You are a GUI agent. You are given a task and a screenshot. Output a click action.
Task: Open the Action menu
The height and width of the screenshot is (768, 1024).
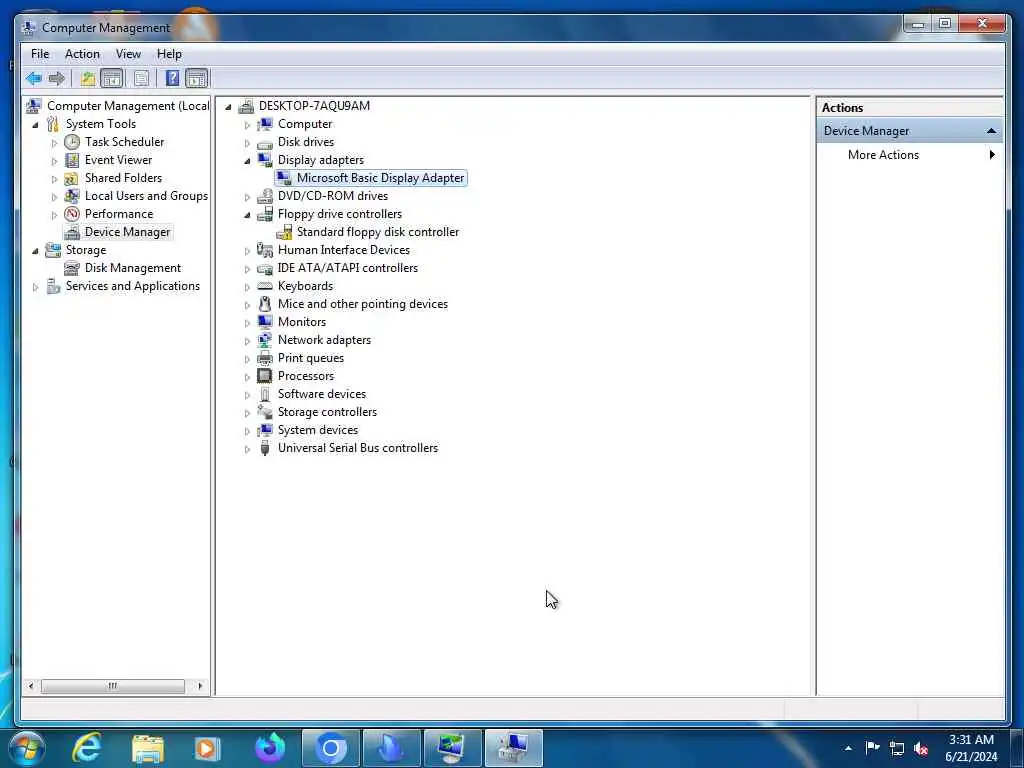(82, 54)
